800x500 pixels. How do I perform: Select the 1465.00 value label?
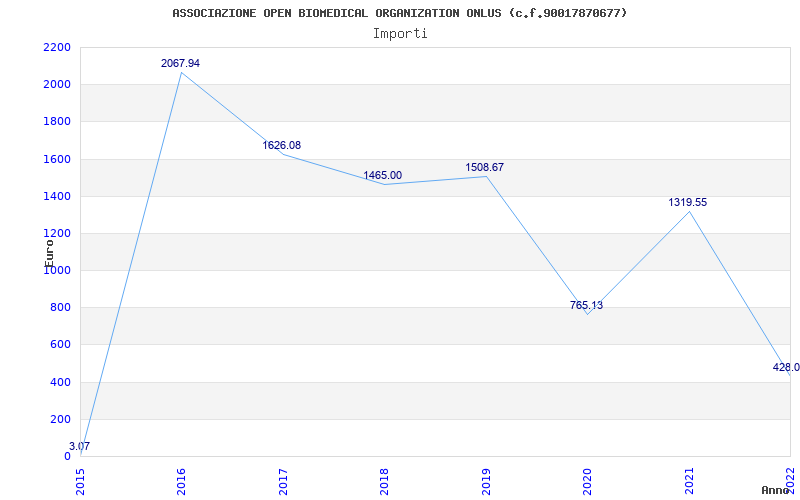[383, 176]
